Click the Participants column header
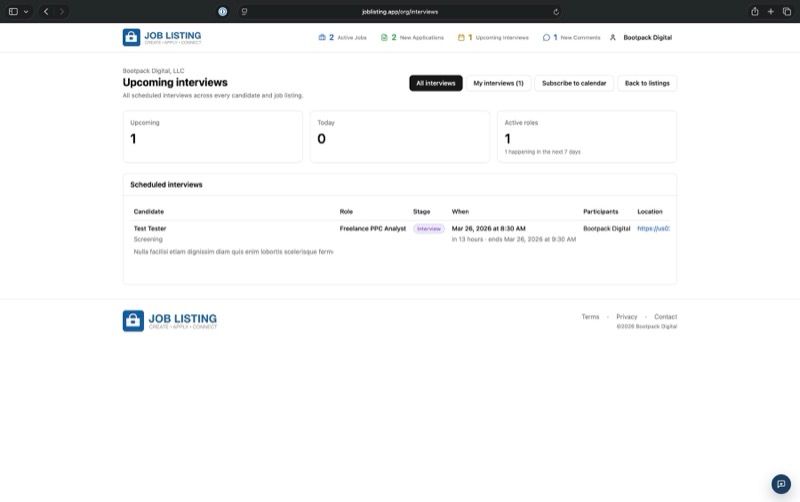This screenshot has width=800, height=502. point(601,211)
